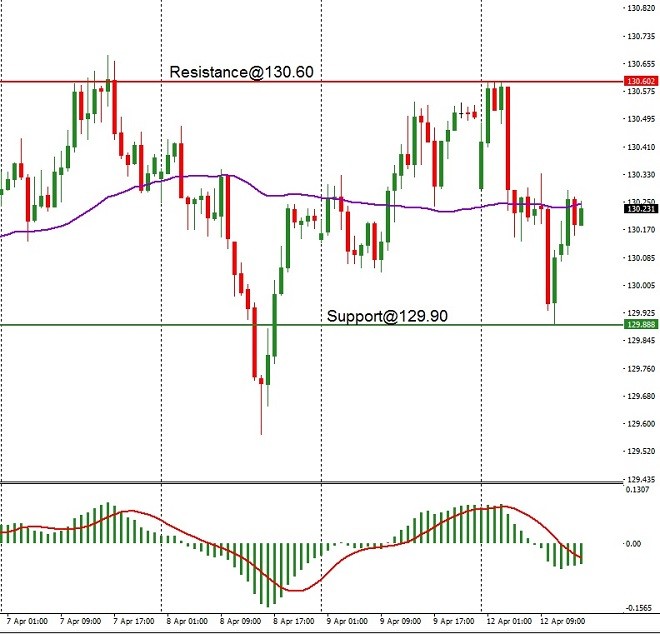
Task: Select the green 129.888 price tag
Action: (x=641, y=324)
